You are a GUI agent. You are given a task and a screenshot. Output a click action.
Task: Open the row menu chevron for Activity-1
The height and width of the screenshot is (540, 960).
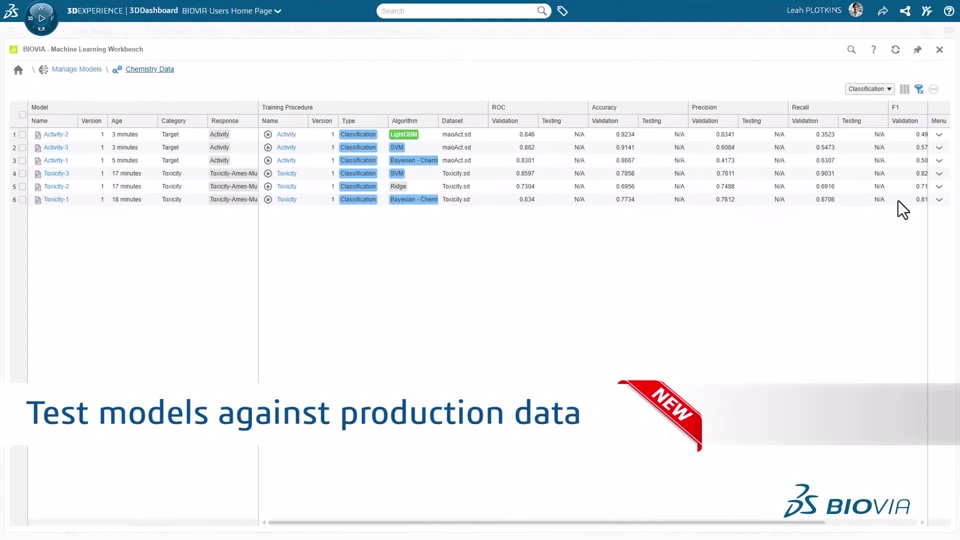(x=939, y=160)
